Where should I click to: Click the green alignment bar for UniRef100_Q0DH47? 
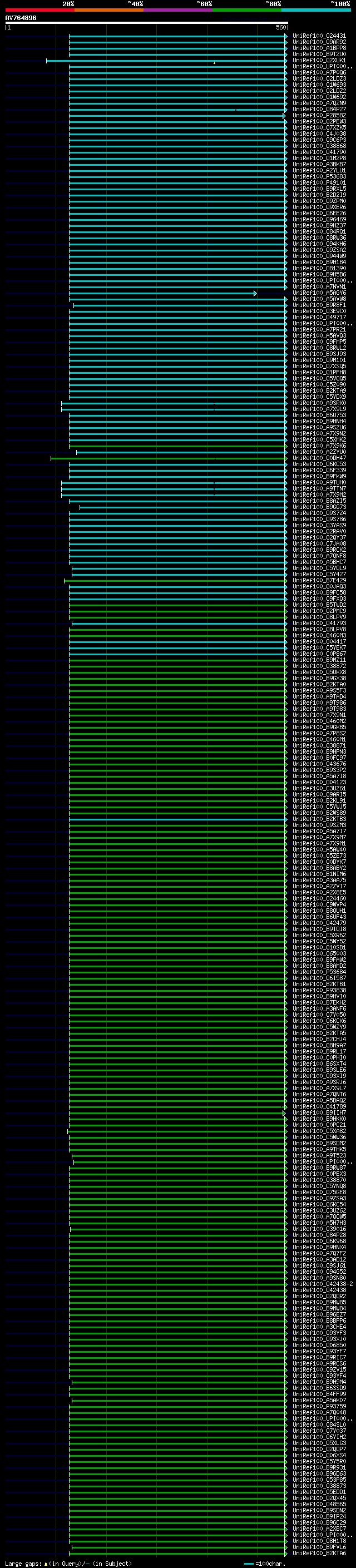coord(169,458)
